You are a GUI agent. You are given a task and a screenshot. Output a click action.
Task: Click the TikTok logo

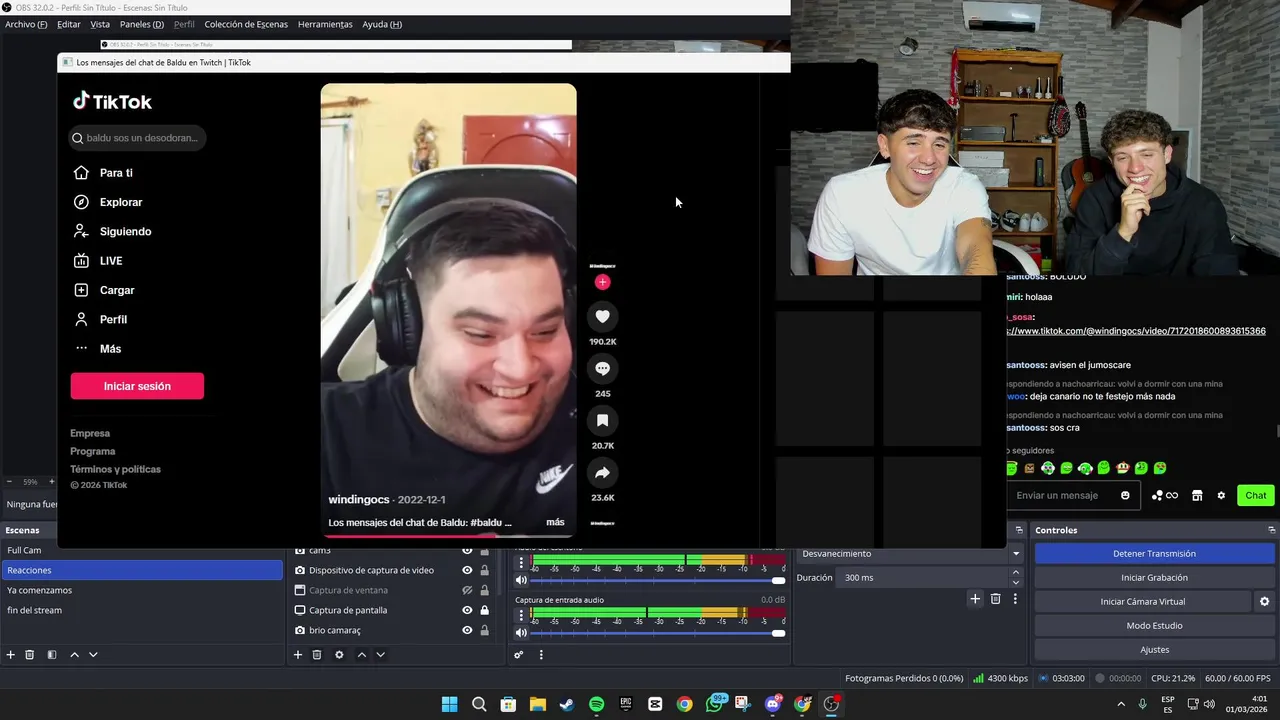tap(112, 101)
